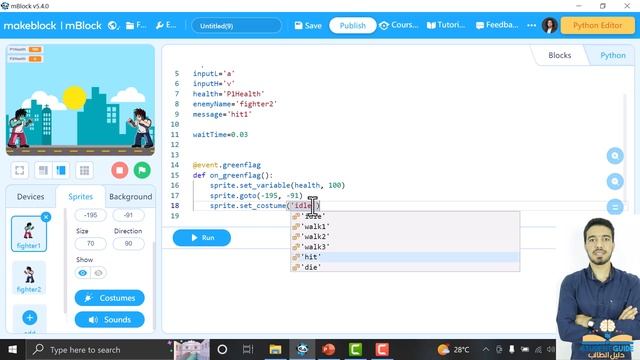This screenshot has width=640, height=360.
Task: Open green Camtasia icon in taskbar
Action: pos(356,350)
